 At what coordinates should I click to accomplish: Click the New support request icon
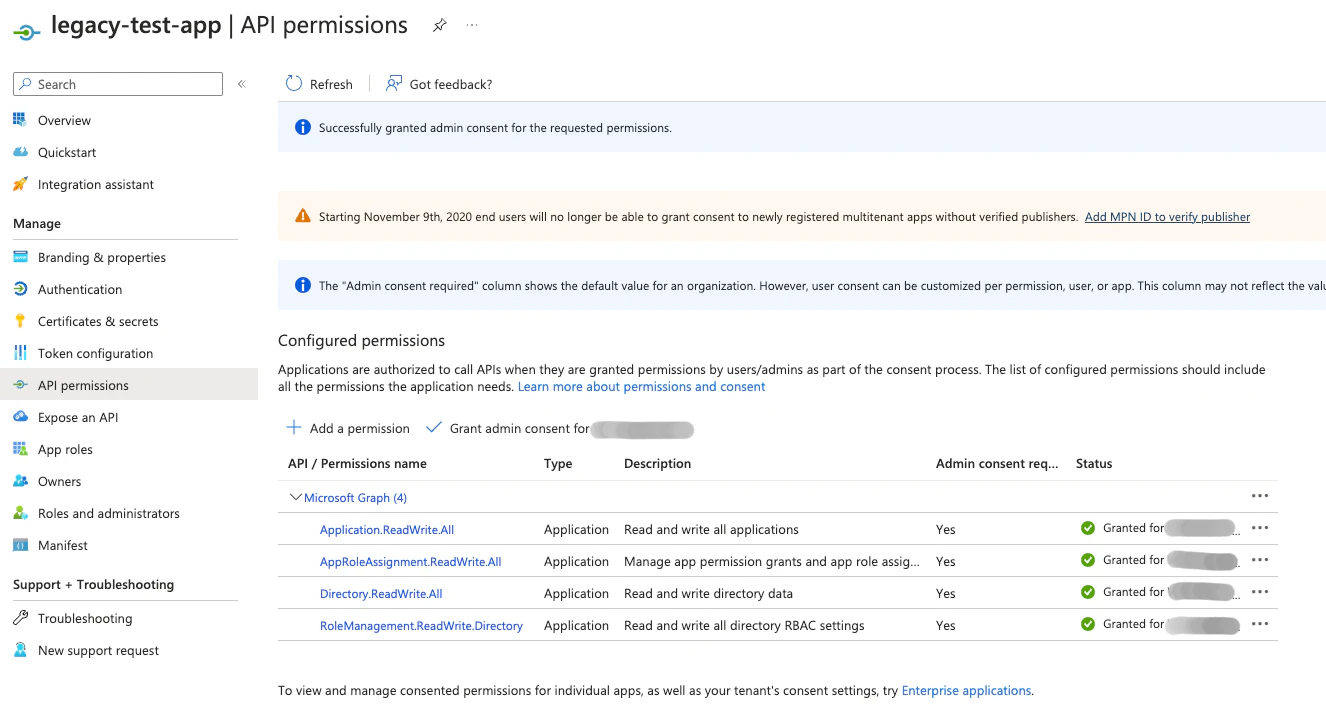click(x=20, y=650)
